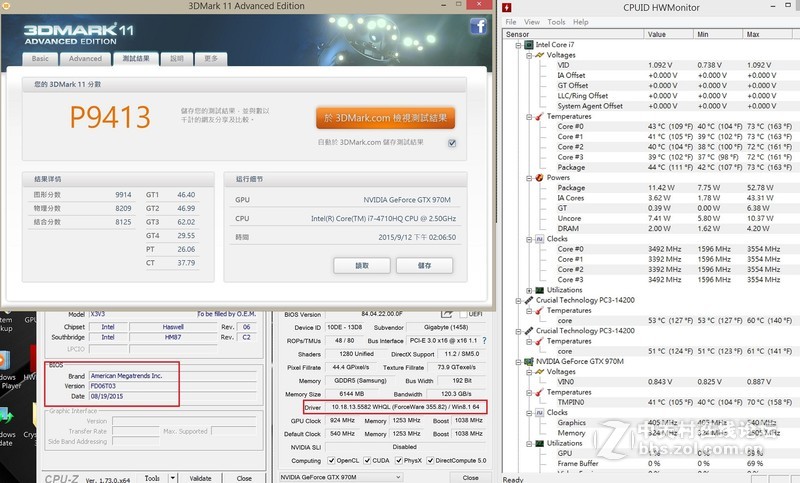Click the BIOS save arrow icon in GPU-Z
The width and height of the screenshot is (800, 483).
446,314
